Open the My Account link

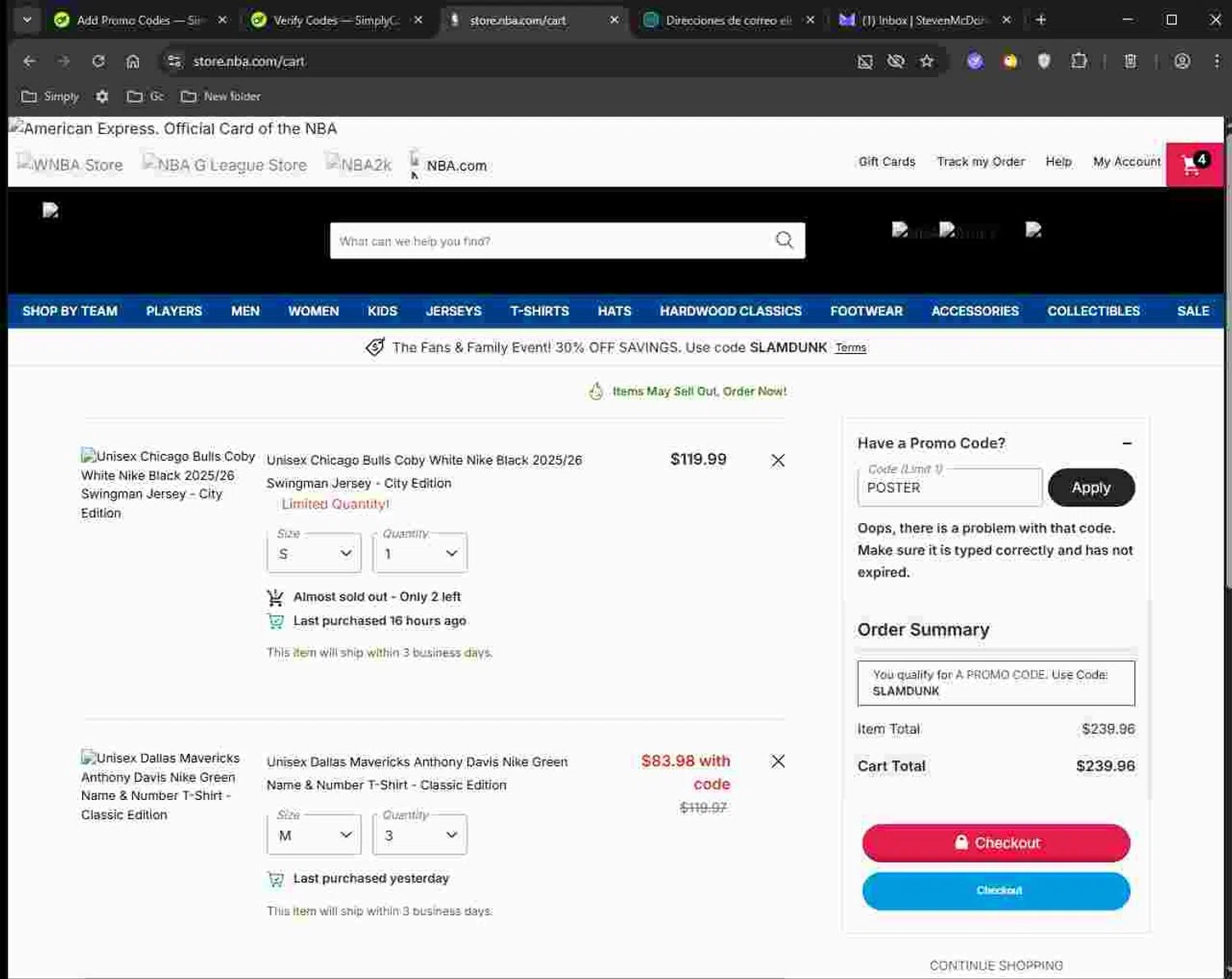(1126, 162)
